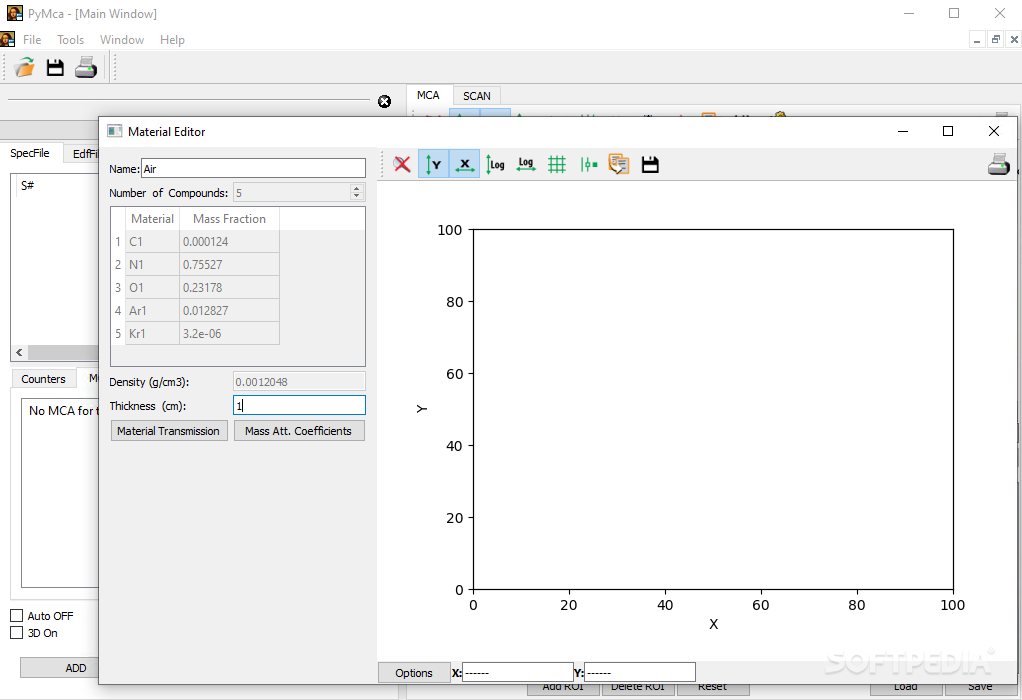The image size is (1022, 700).
Task: Reset zoom with the red X plot icon
Action: pos(402,164)
